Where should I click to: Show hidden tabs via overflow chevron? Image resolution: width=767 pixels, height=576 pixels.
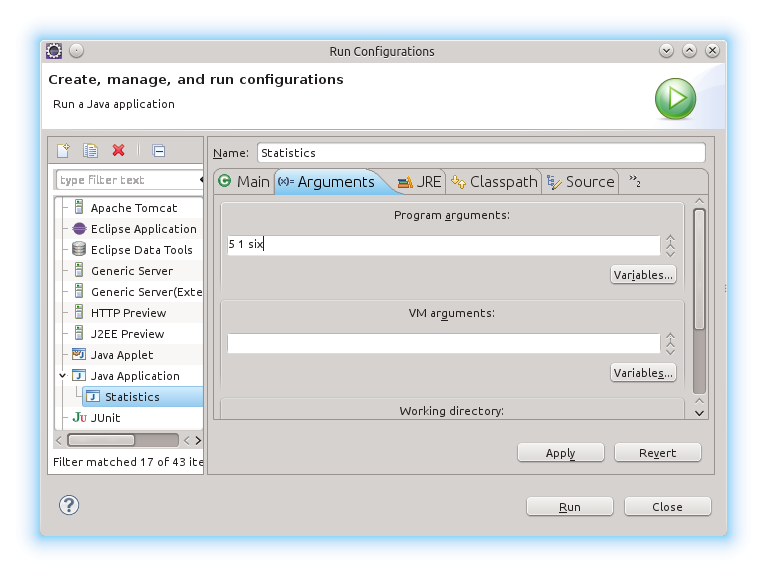tap(634, 181)
